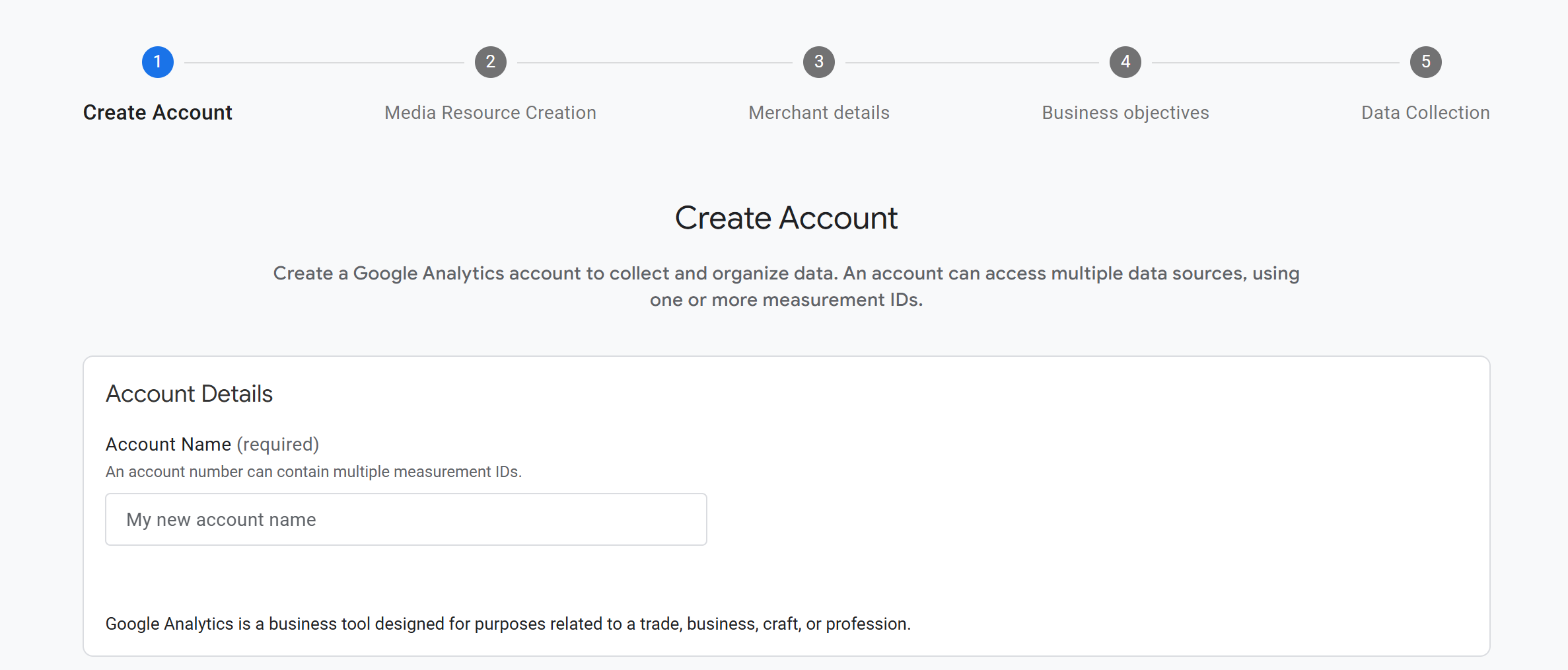The height and width of the screenshot is (670, 1568).
Task: Click step 1 circle for Create Account
Action: tap(158, 62)
